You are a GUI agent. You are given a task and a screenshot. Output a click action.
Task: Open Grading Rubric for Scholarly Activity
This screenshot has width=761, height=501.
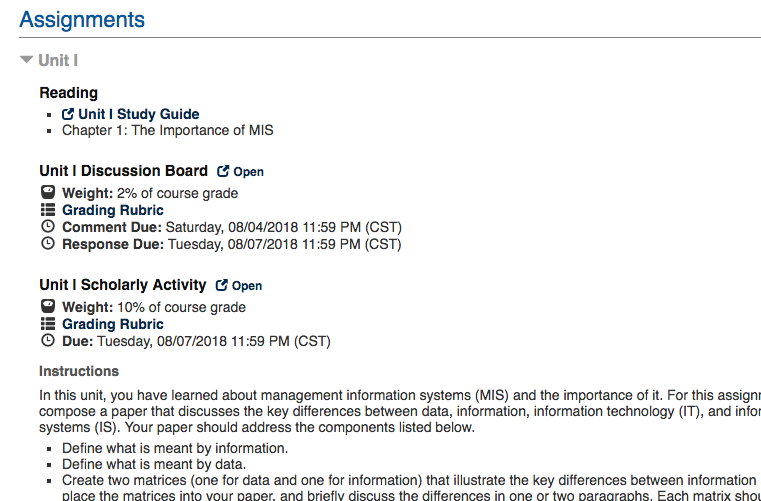tap(113, 324)
